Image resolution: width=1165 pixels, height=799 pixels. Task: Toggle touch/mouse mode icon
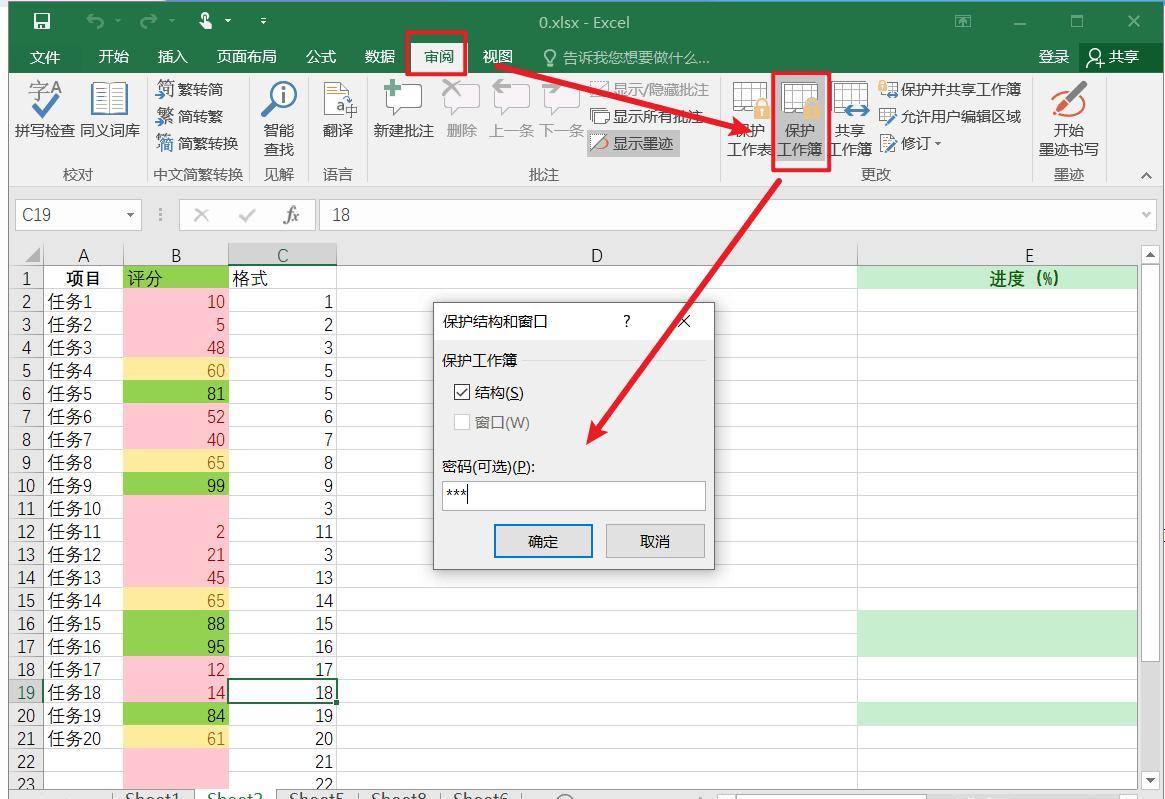tap(206, 21)
